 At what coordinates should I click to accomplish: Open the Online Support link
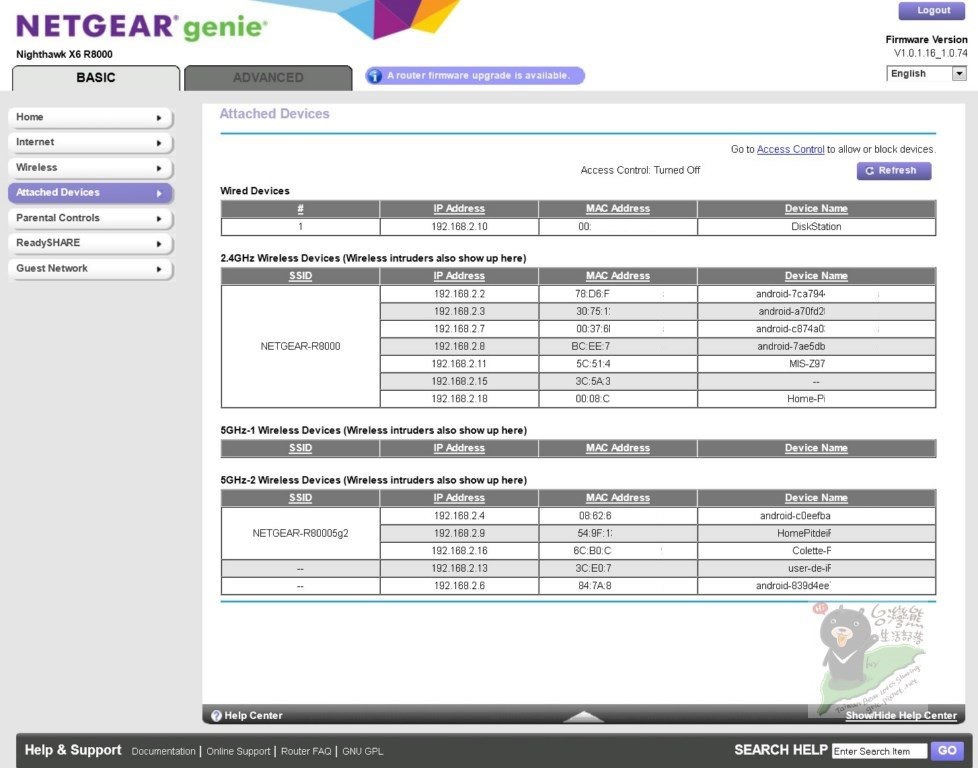238,751
